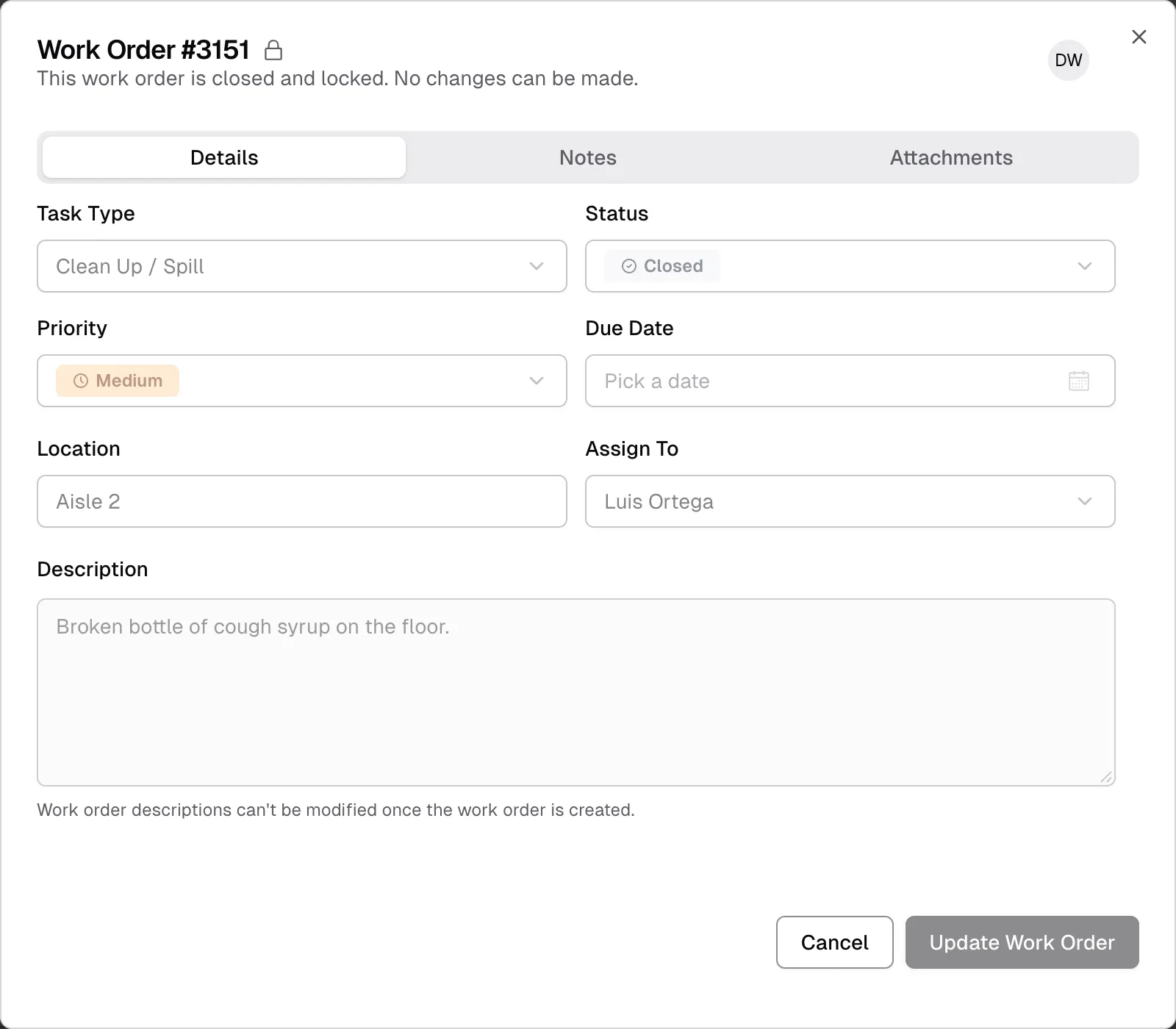Click the Task Type label
Image resolution: width=1176 pixels, height=1029 pixels.
pos(86,214)
